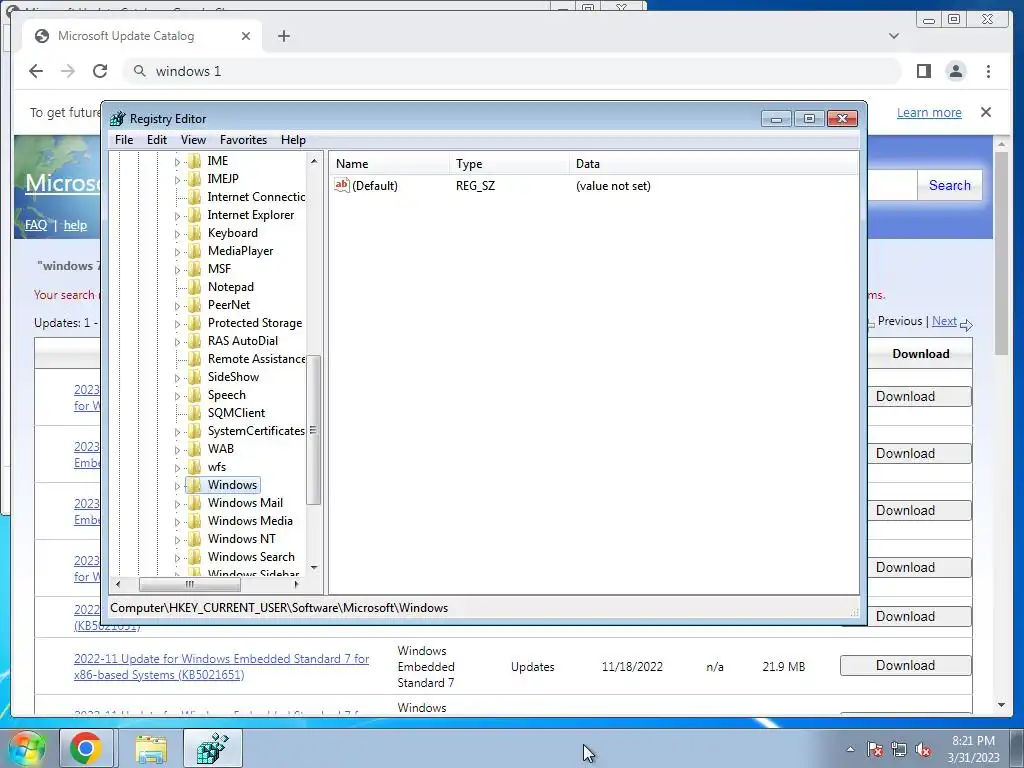Expand the Internet Explorer registry key
The height and width of the screenshot is (768, 1024).
tap(177, 216)
